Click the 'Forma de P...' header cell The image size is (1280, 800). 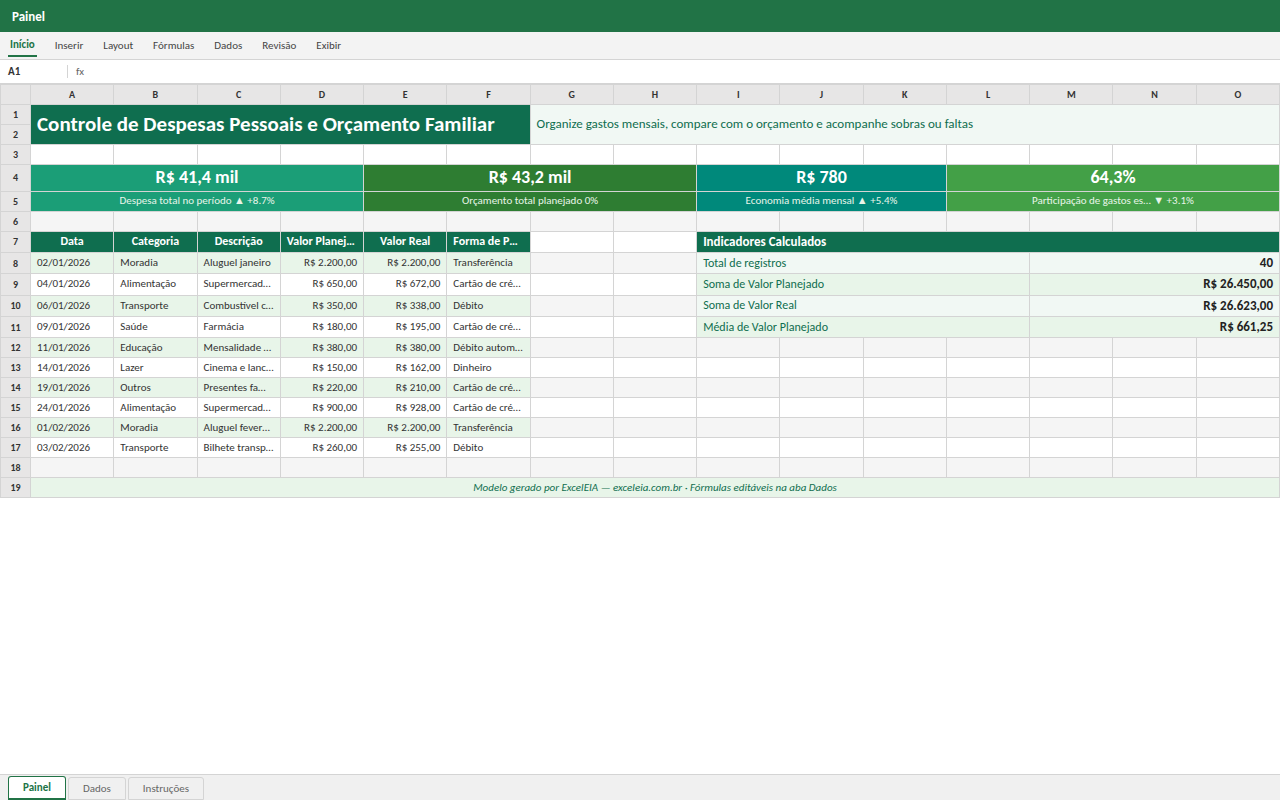tap(489, 242)
